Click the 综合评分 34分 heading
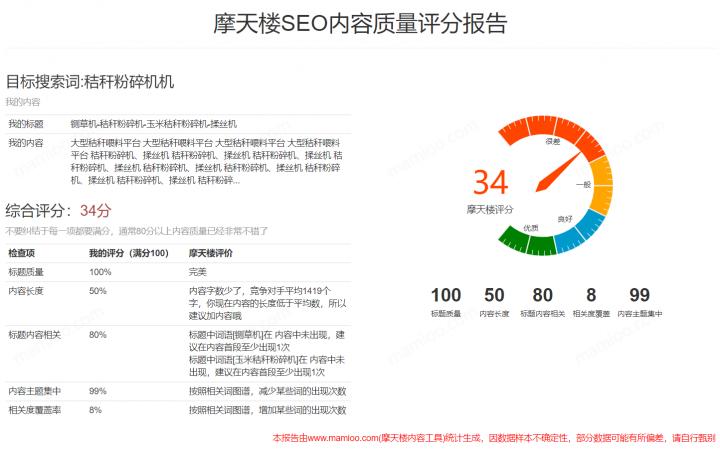The image size is (720, 456). click(58, 211)
